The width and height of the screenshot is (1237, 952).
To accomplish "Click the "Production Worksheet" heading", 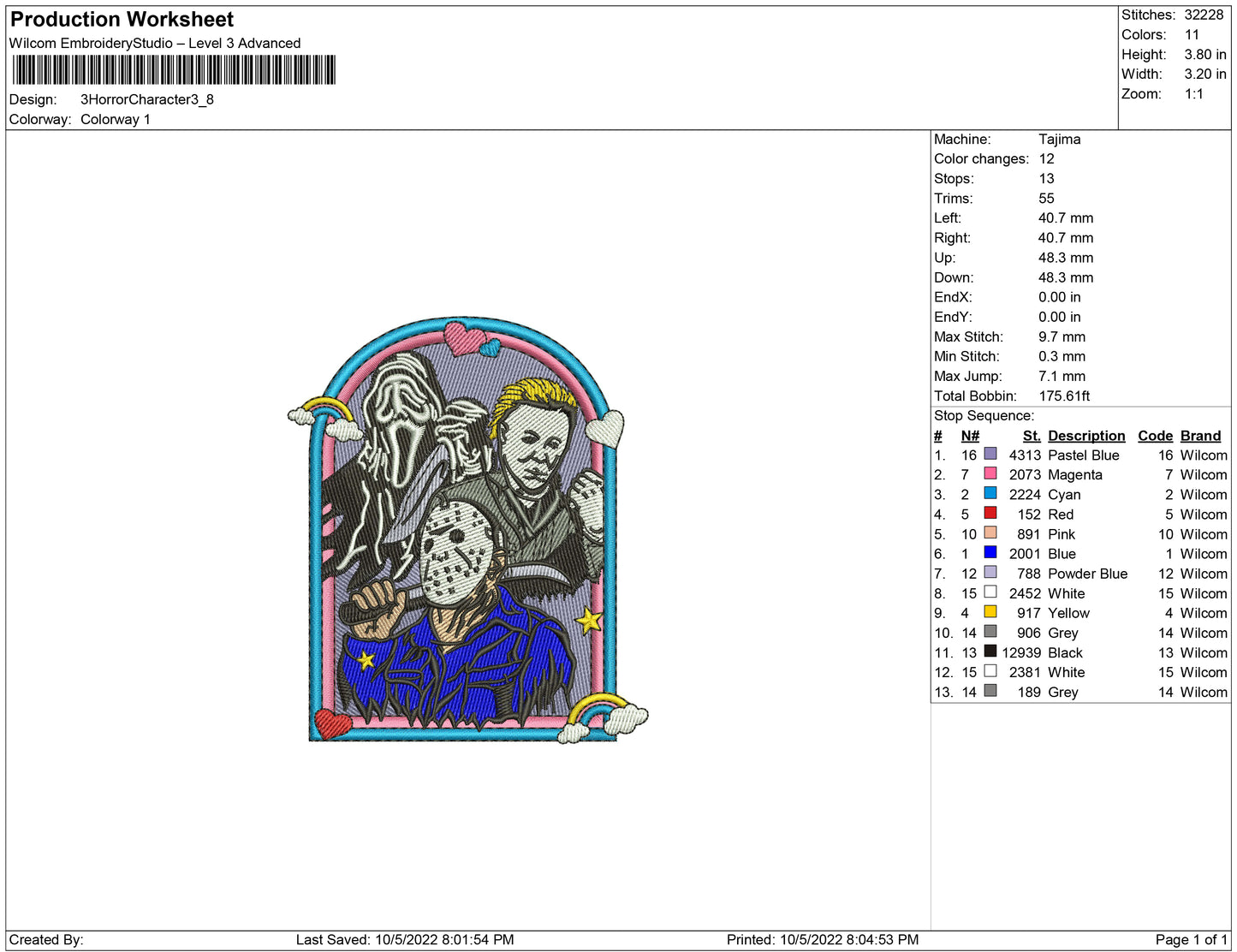I will [122, 20].
